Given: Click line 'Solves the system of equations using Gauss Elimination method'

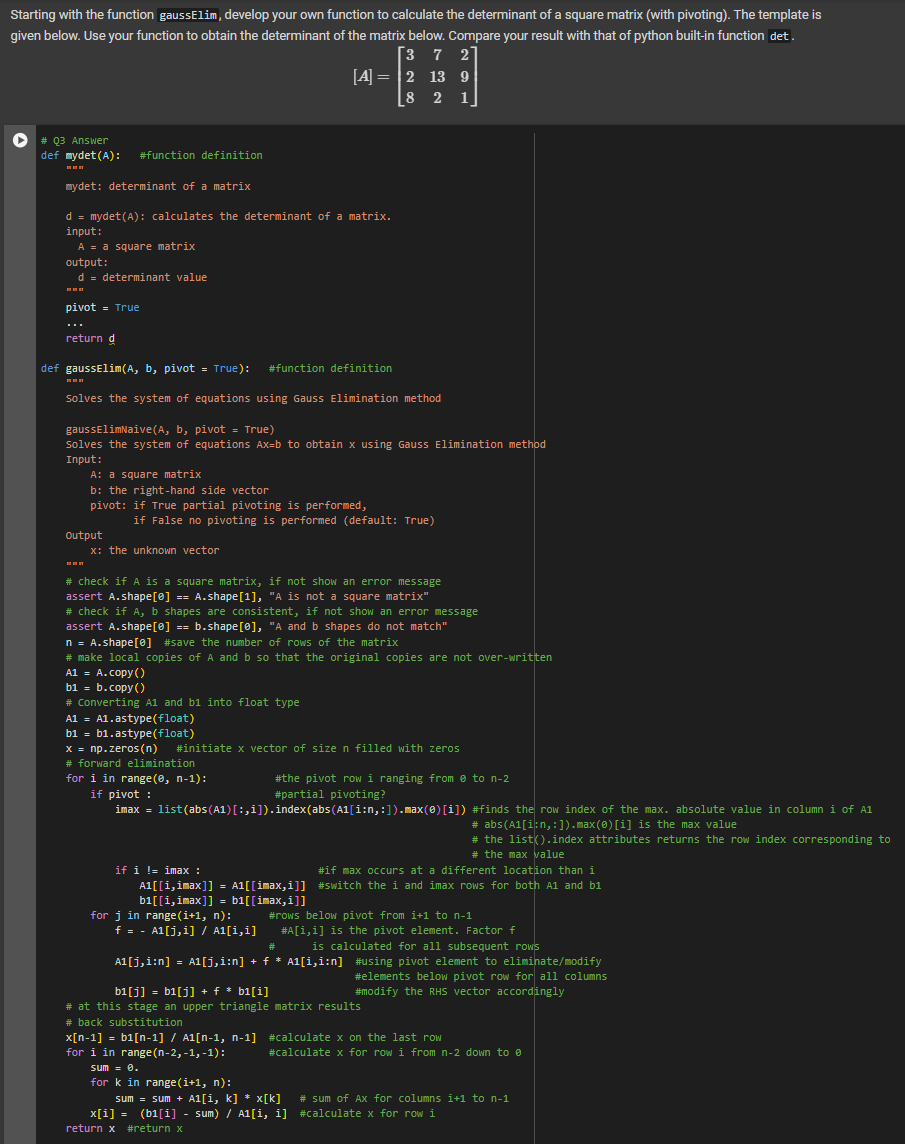Looking at the screenshot, I should [253, 398].
